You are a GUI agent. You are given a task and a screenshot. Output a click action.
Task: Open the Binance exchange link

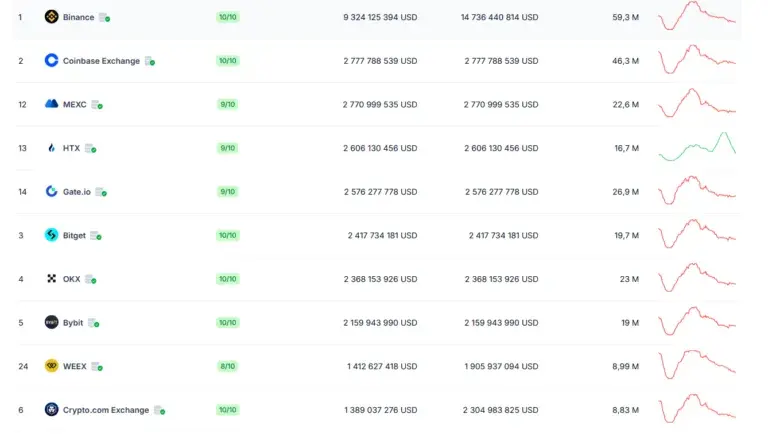(x=78, y=17)
